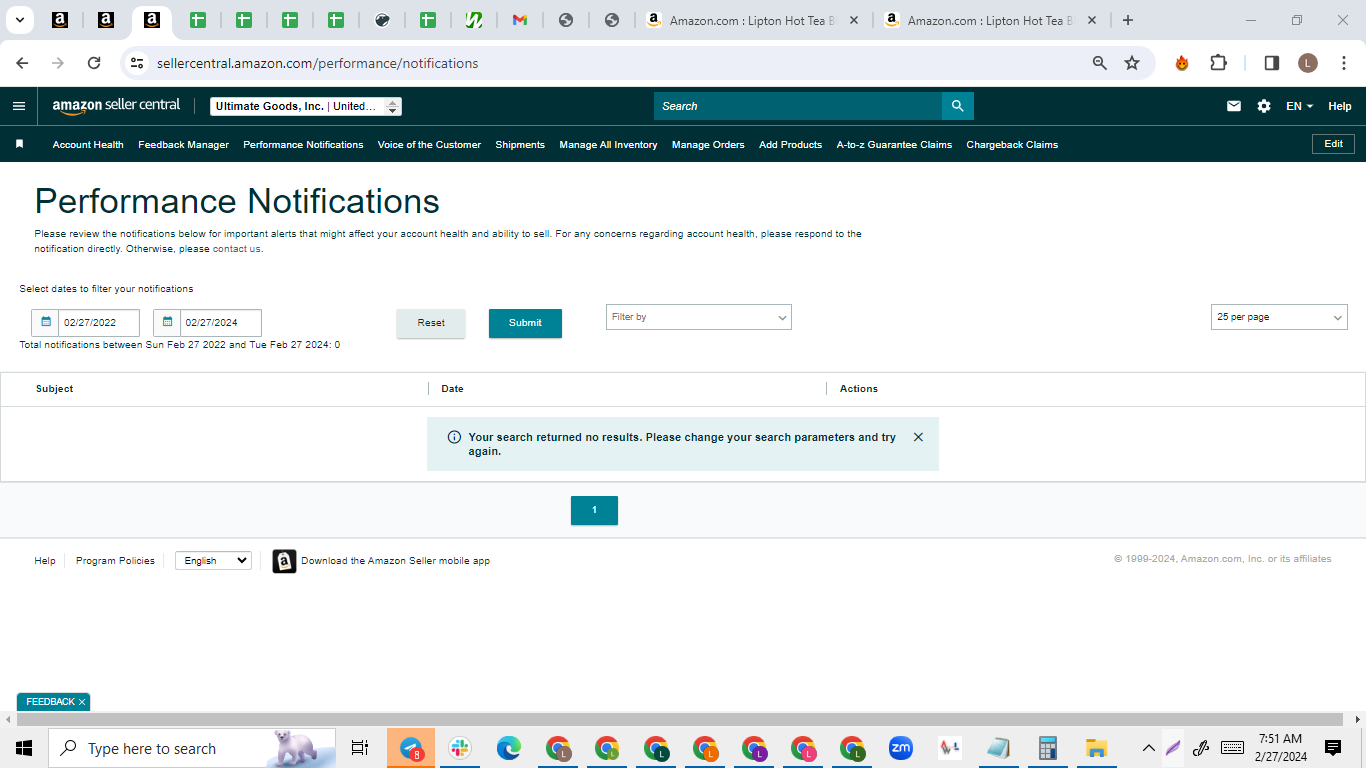Click the start date field 02/27/2022
The height and width of the screenshot is (768, 1366).
point(99,323)
